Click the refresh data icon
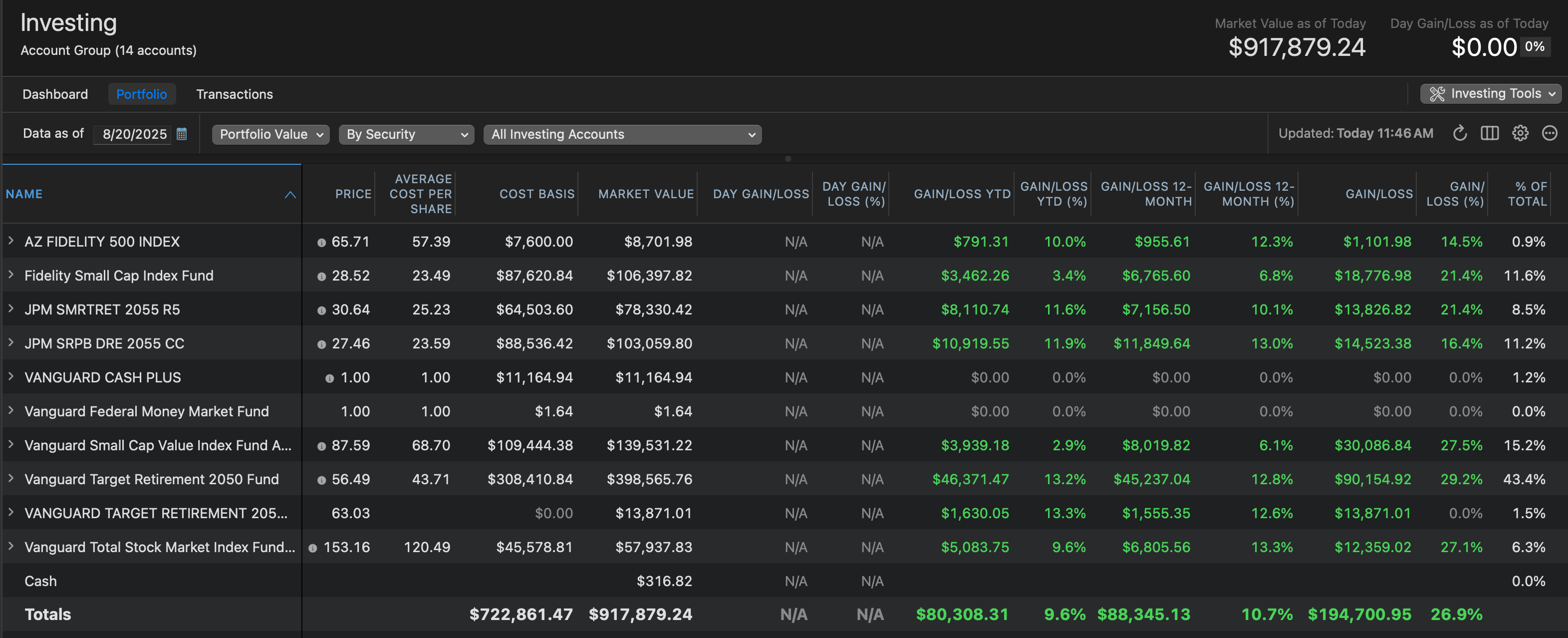This screenshot has width=1568, height=638. pyautogui.click(x=1460, y=133)
